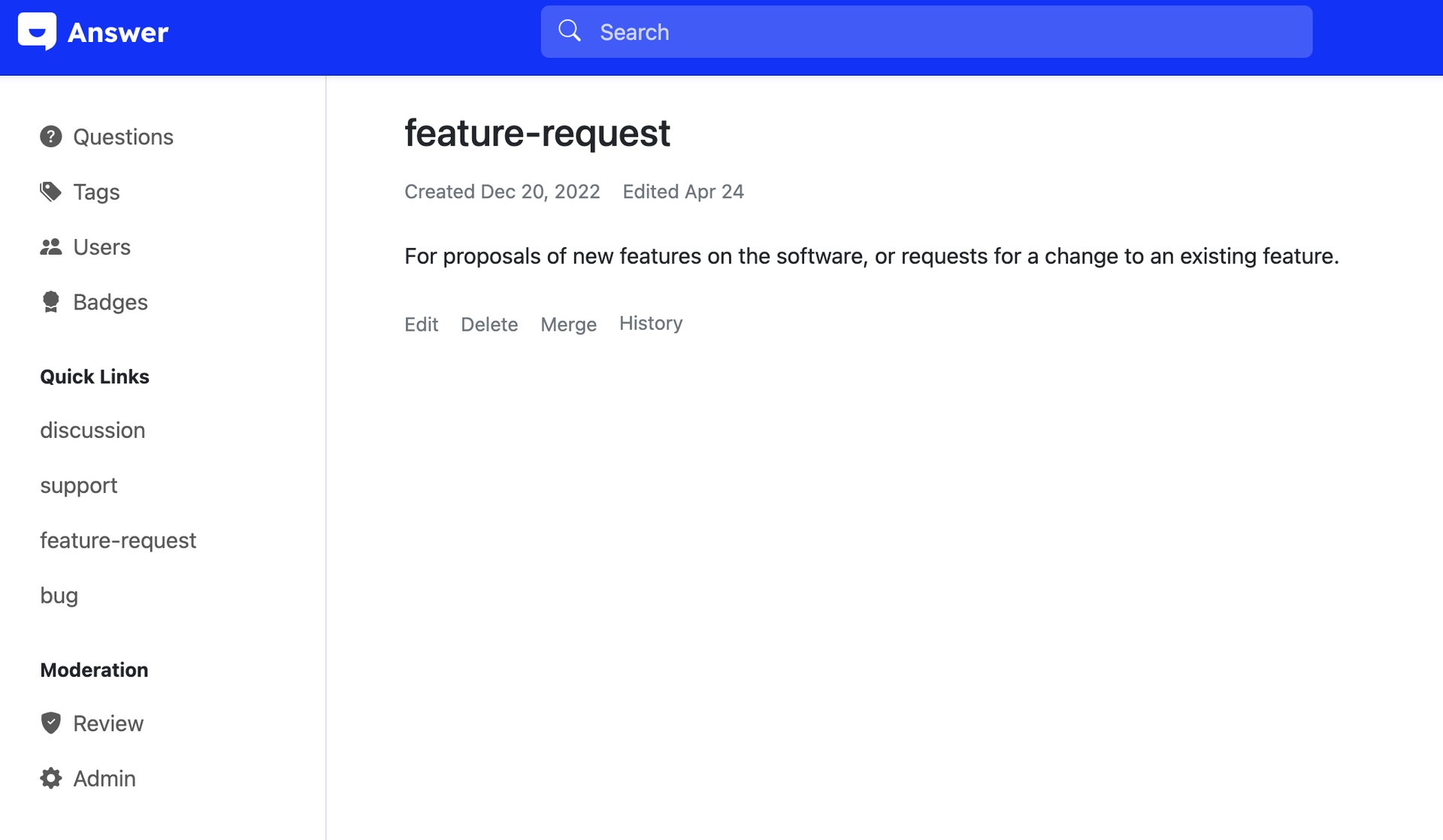Click the Tags label icon
Screen dimensions: 1443x840
50,192
